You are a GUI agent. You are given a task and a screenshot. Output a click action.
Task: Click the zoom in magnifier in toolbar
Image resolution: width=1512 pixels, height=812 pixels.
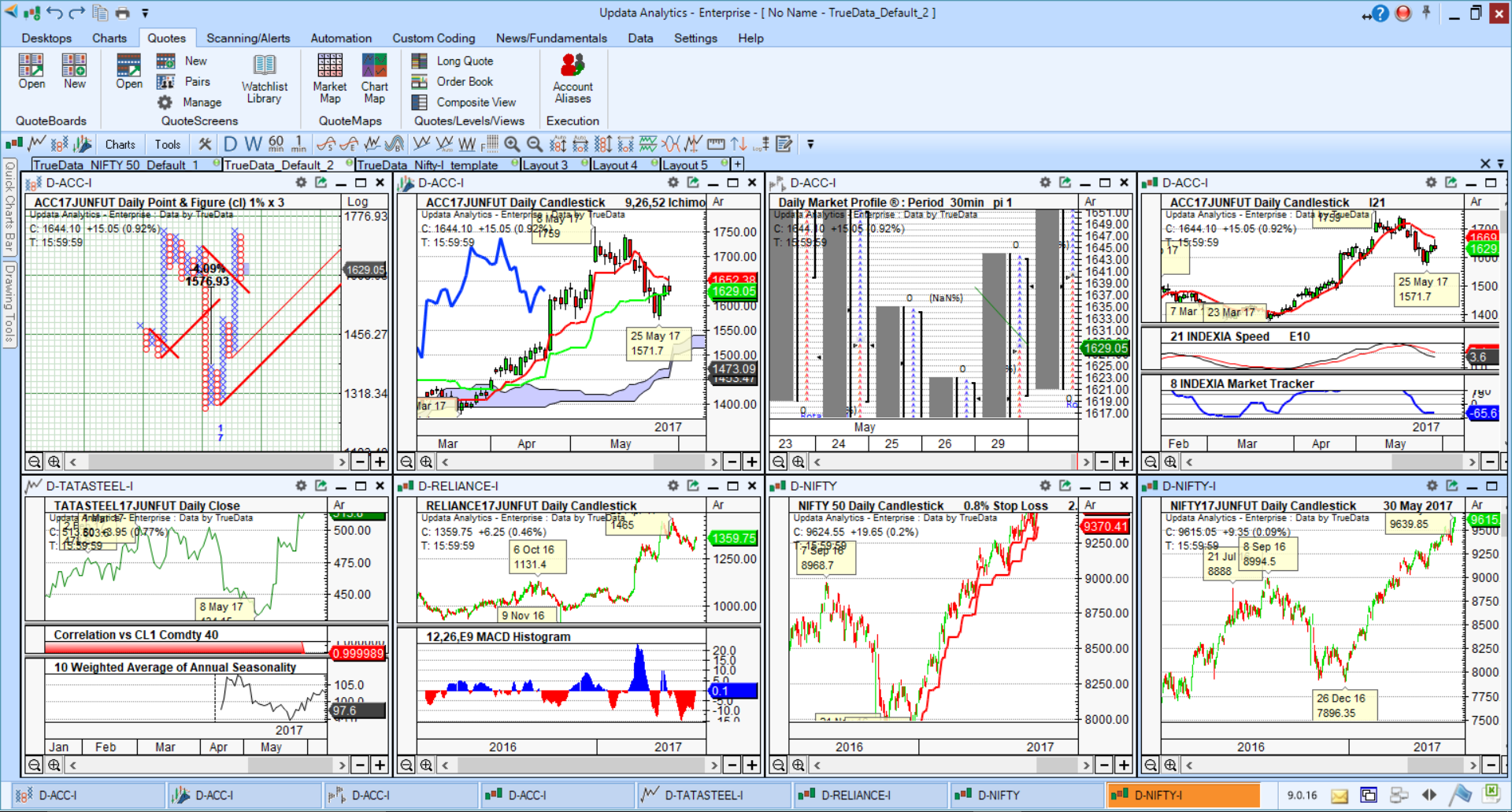[x=512, y=144]
